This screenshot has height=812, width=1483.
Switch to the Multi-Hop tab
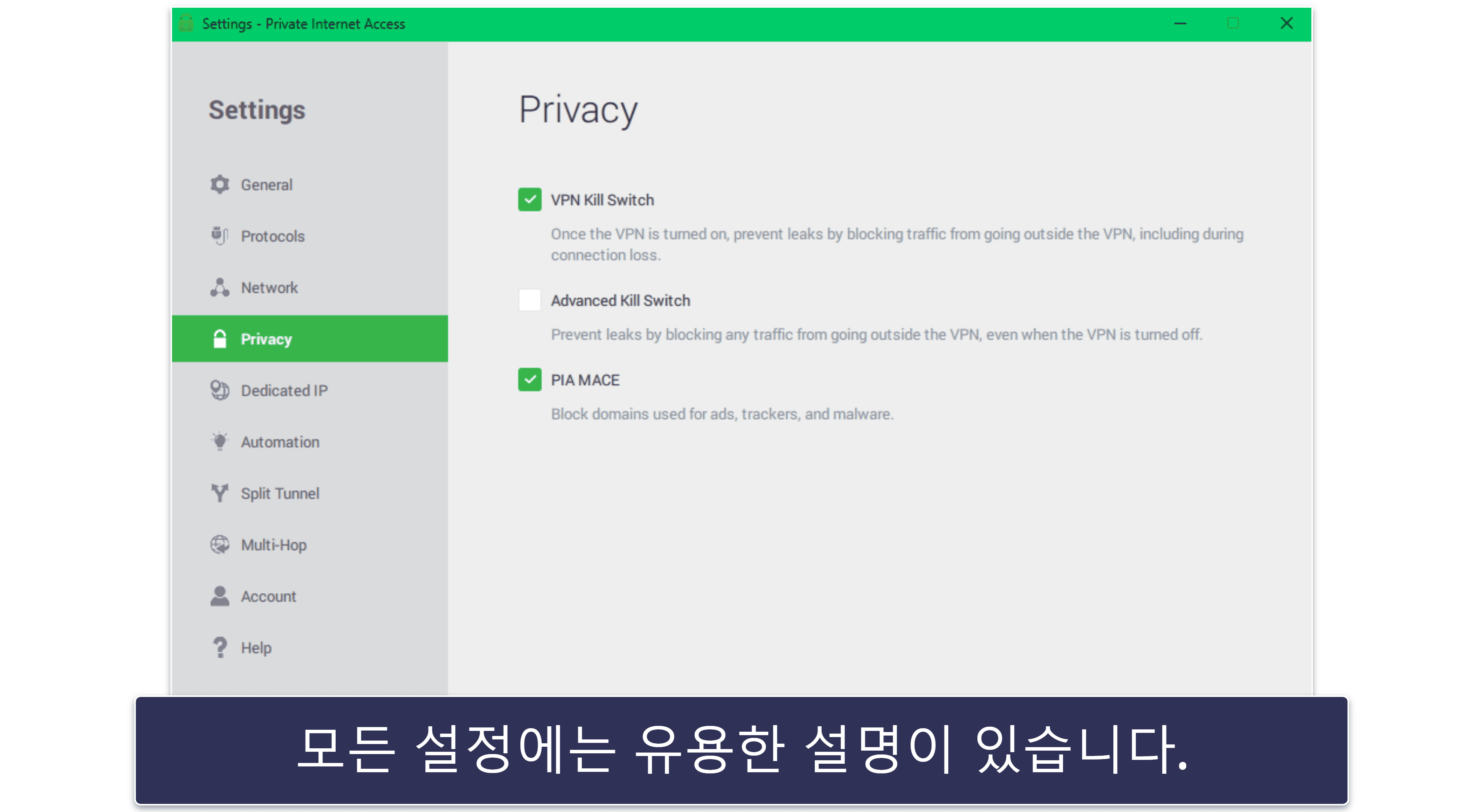(310, 545)
